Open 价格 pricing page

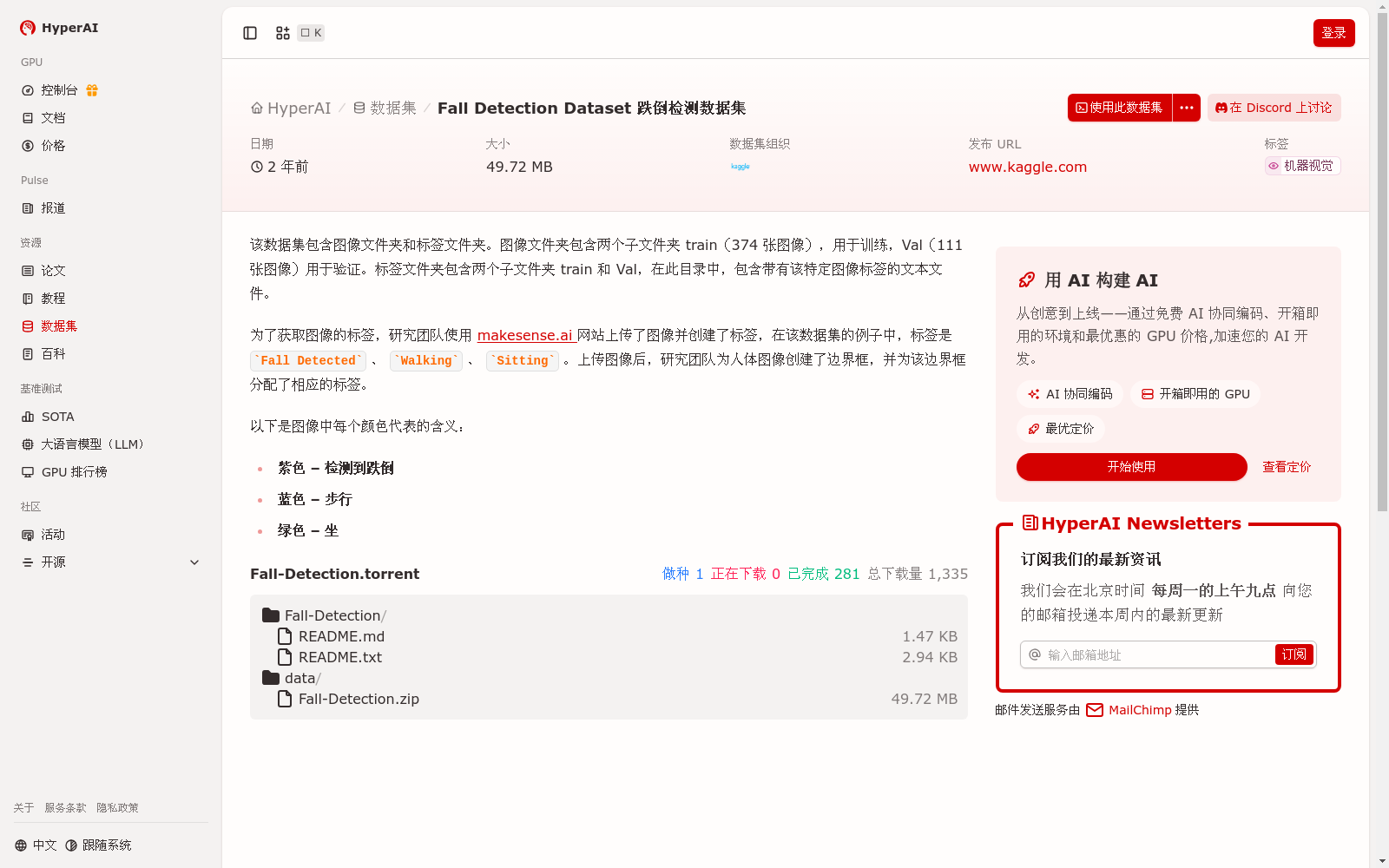click(43, 146)
